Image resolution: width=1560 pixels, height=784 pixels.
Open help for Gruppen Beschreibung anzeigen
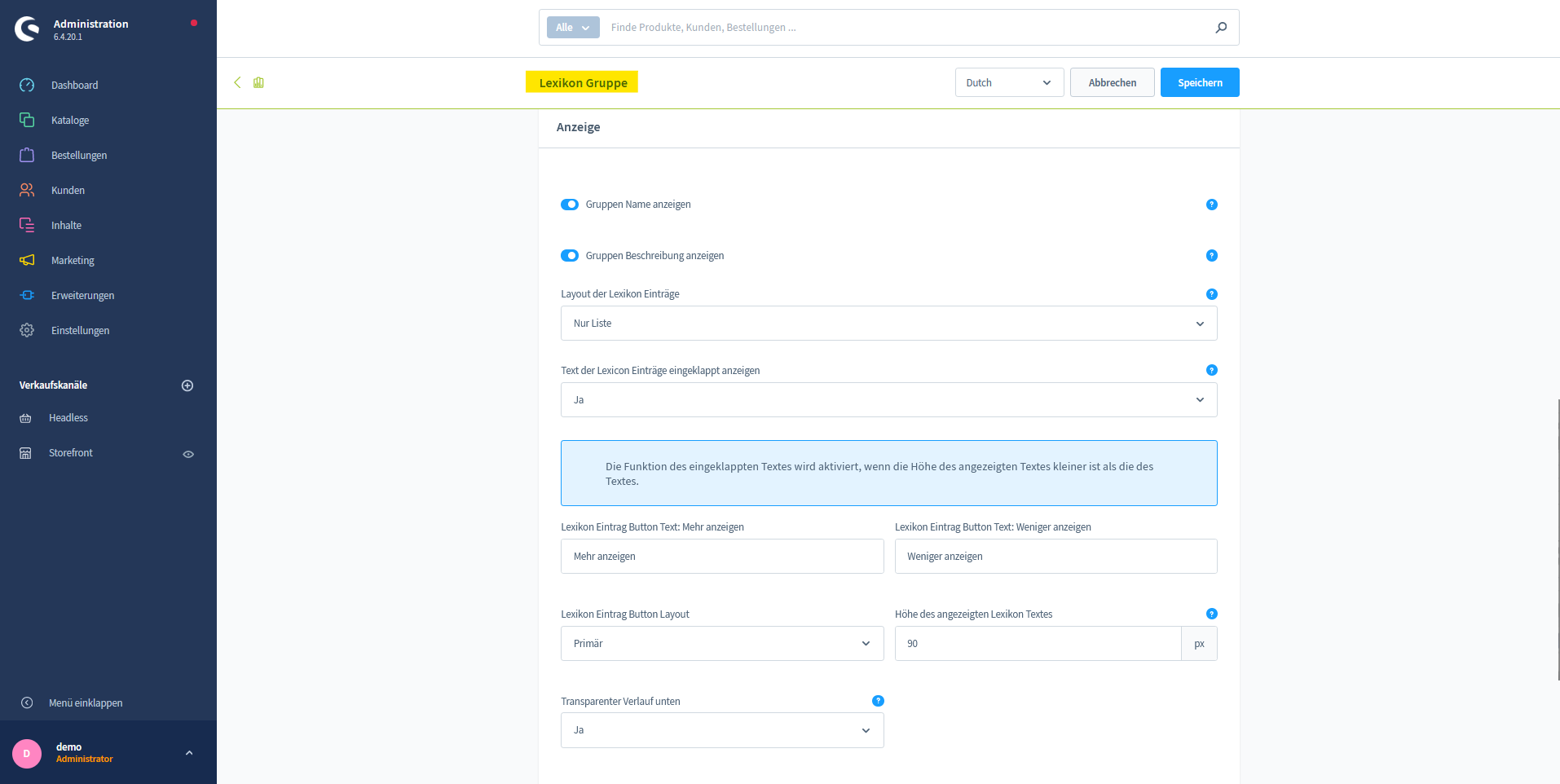pyautogui.click(x=1212, y=256)
